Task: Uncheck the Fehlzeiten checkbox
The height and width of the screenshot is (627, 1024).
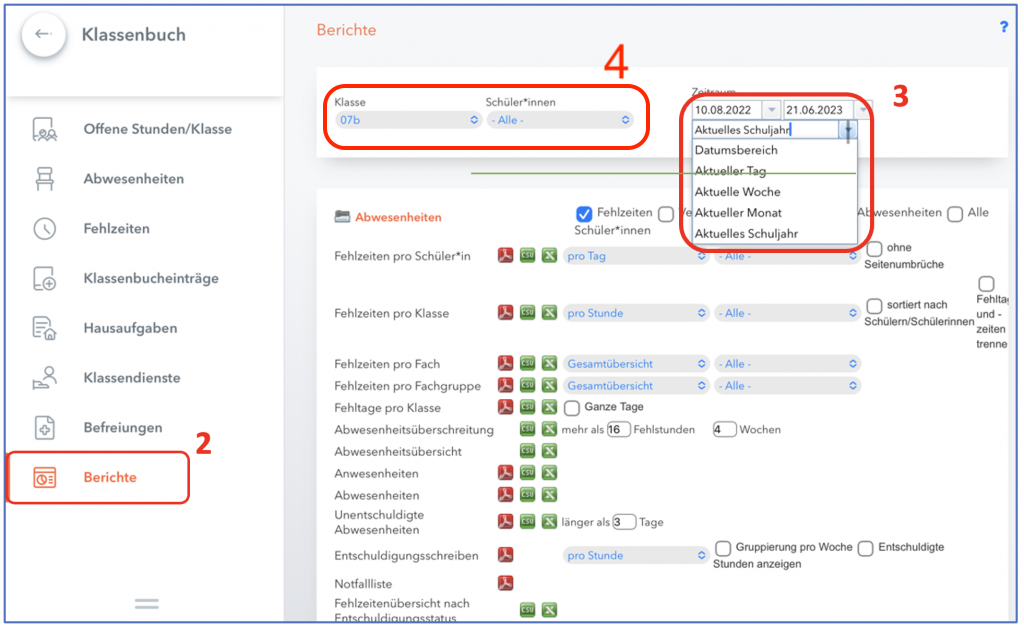Action: (584, 213)
